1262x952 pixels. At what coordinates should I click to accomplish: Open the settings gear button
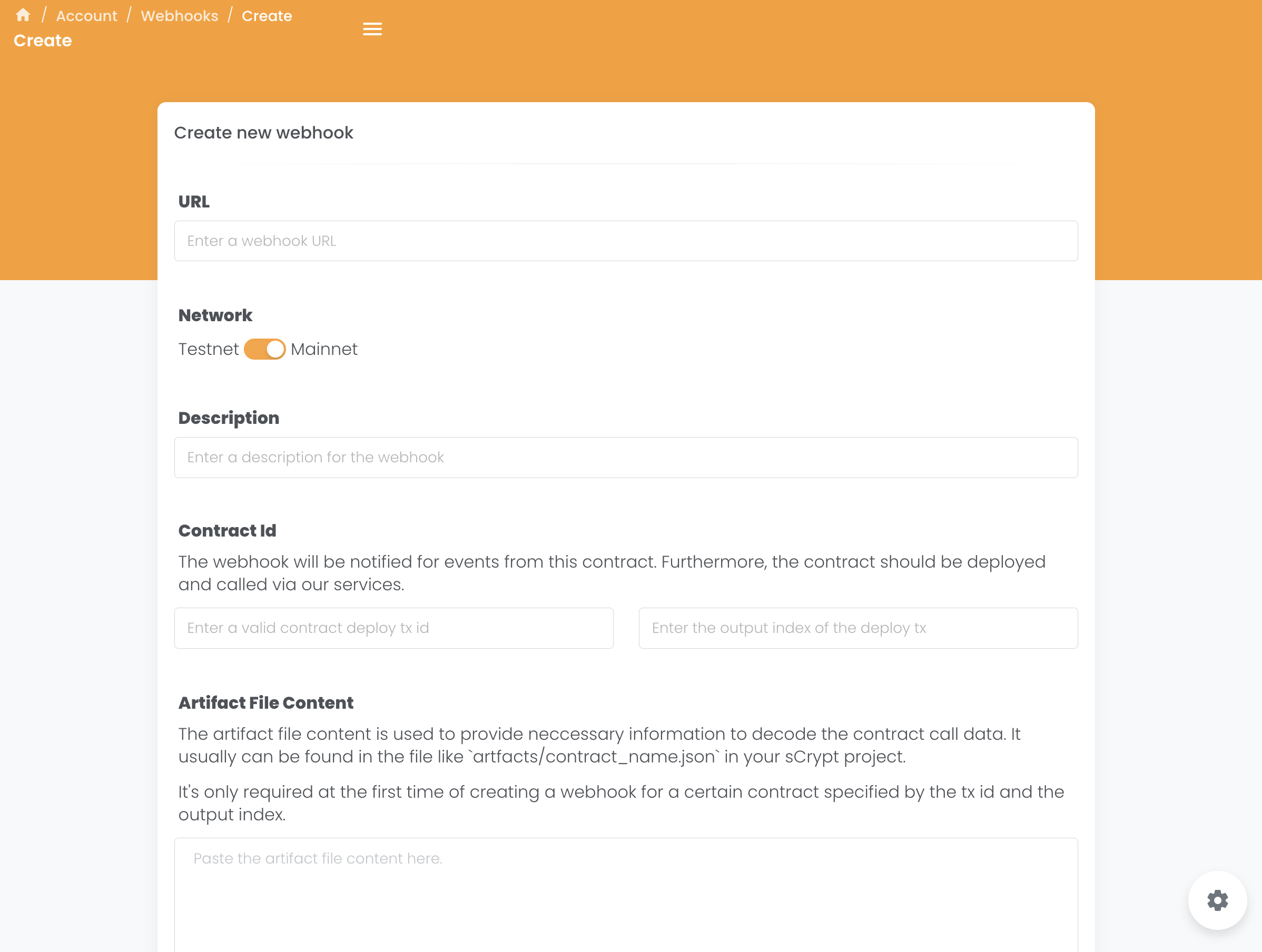(x=1217, y=900)
